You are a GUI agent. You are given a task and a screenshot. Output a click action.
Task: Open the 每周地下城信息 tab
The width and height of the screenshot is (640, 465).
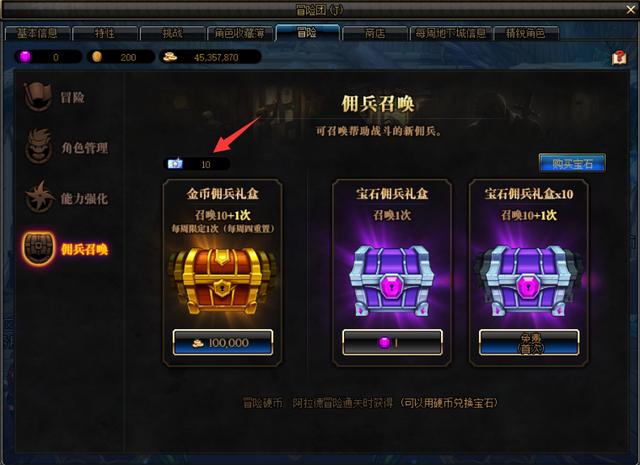(x=451, y=33)
